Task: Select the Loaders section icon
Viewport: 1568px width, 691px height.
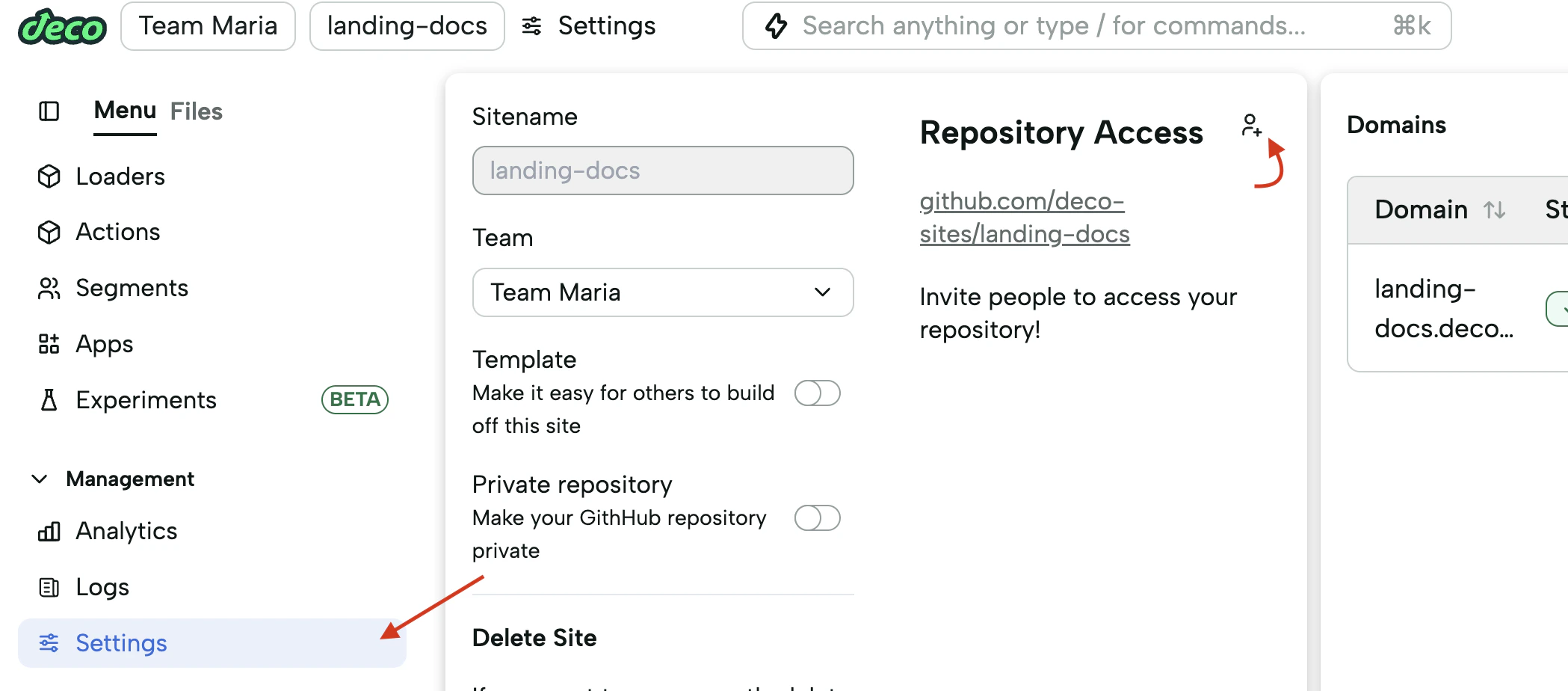Action: [x=49, y=176]
